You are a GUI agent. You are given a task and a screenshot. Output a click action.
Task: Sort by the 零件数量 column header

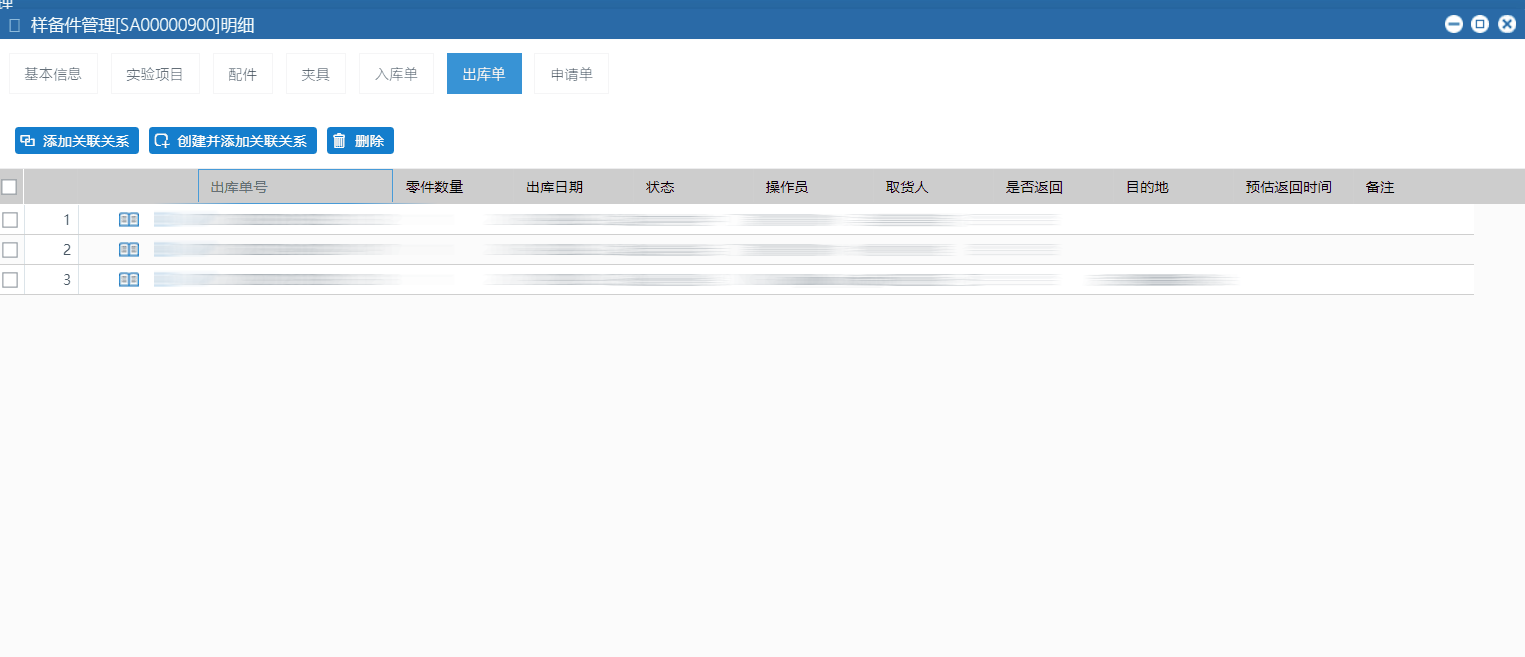pyautogui.click(x=435, y=187)
